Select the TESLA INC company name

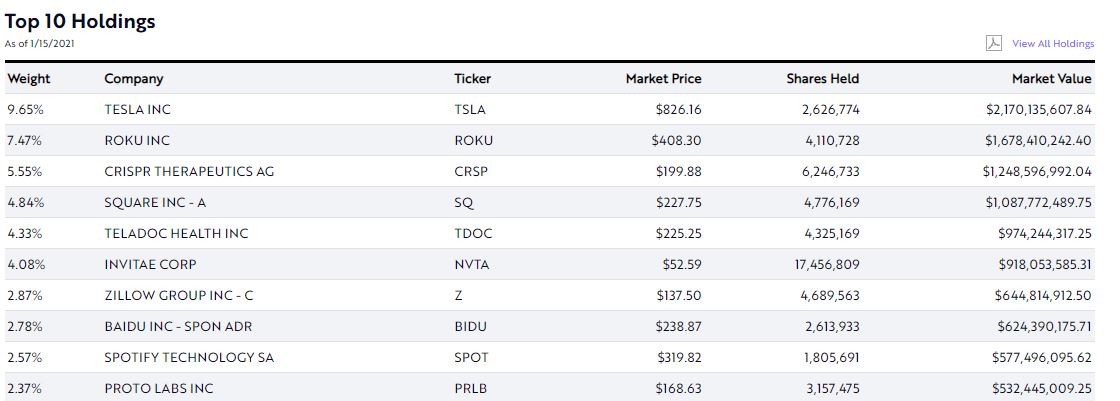tap(138, 110)
